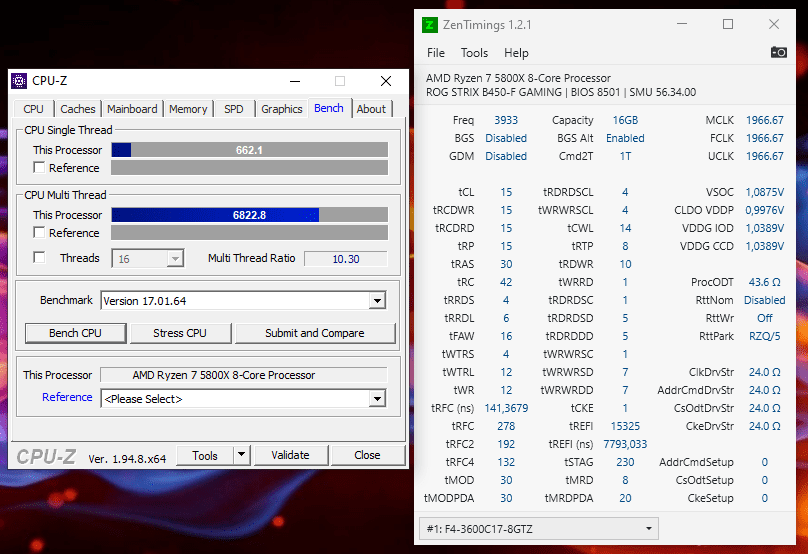Click the Capacity value 16GB
Viewport: 808px width, 554px height.
625,120
